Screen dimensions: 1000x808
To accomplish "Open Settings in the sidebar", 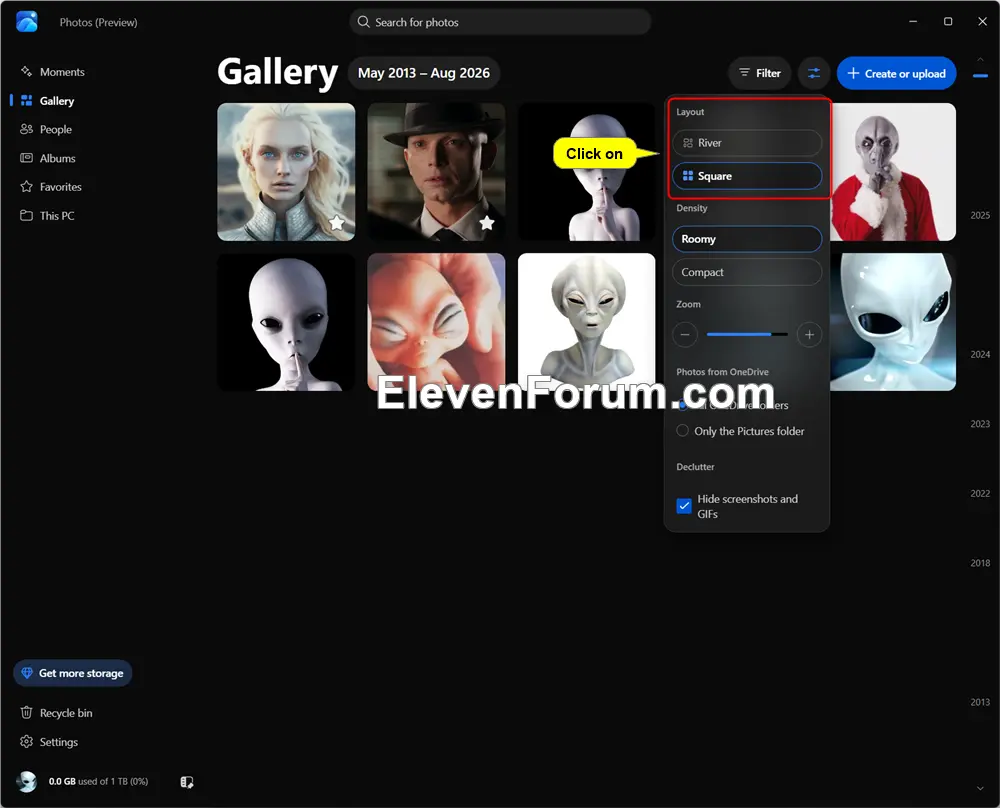I will pos(50,742).
